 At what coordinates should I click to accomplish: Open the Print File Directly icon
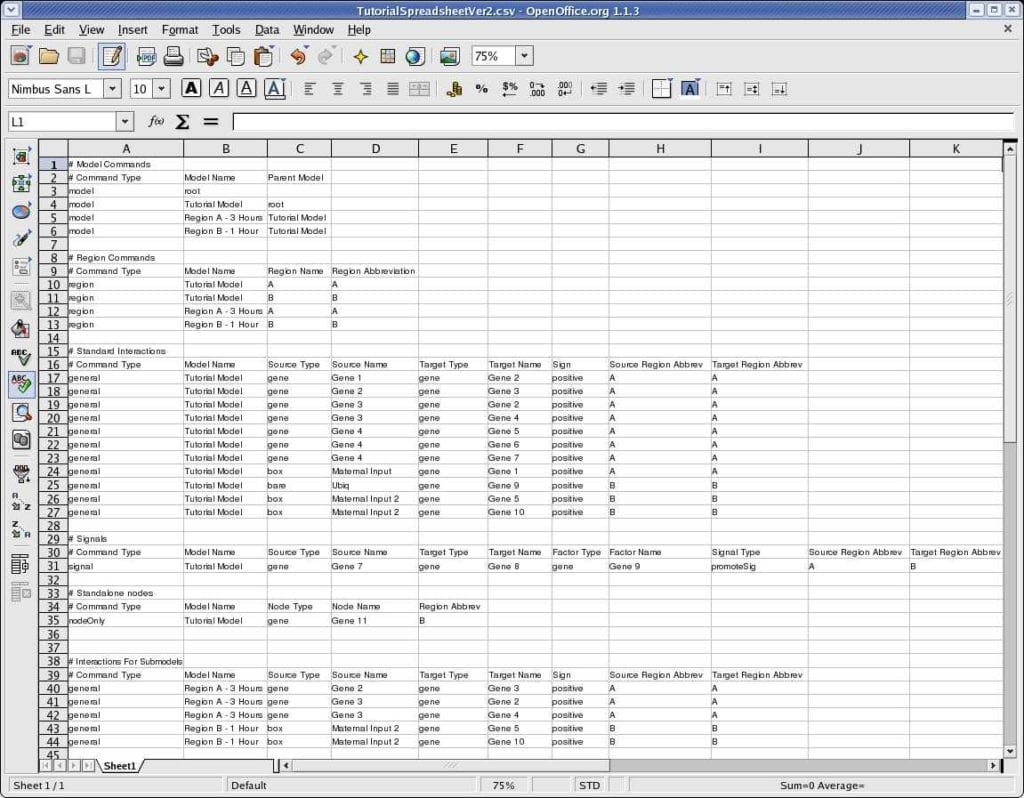coord(174,56)
